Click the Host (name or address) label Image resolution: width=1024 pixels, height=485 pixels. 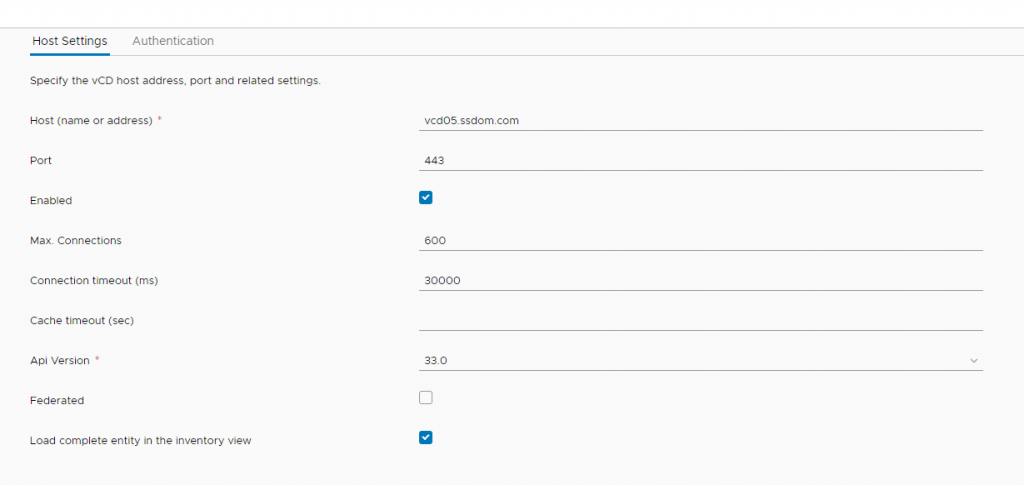pyautogui.click(x=91, y=121)
